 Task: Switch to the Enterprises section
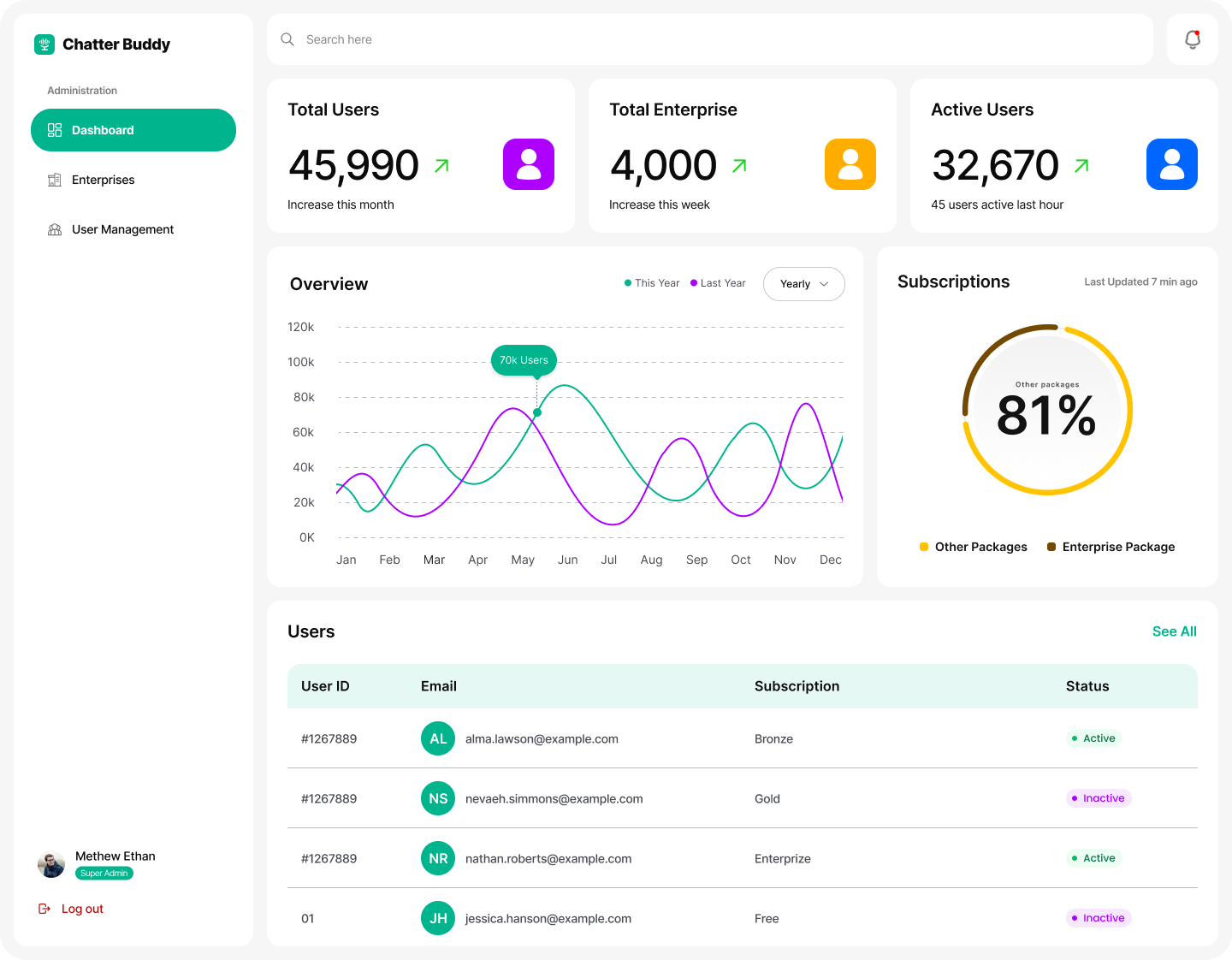coord(103,180)
